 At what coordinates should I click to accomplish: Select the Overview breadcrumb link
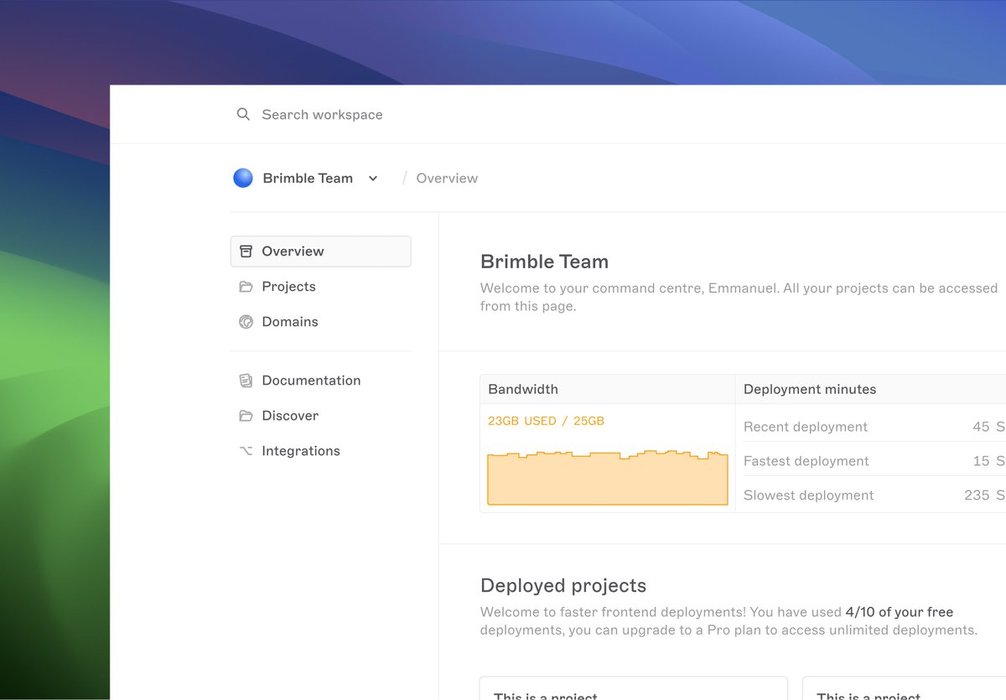click(446, 178)
